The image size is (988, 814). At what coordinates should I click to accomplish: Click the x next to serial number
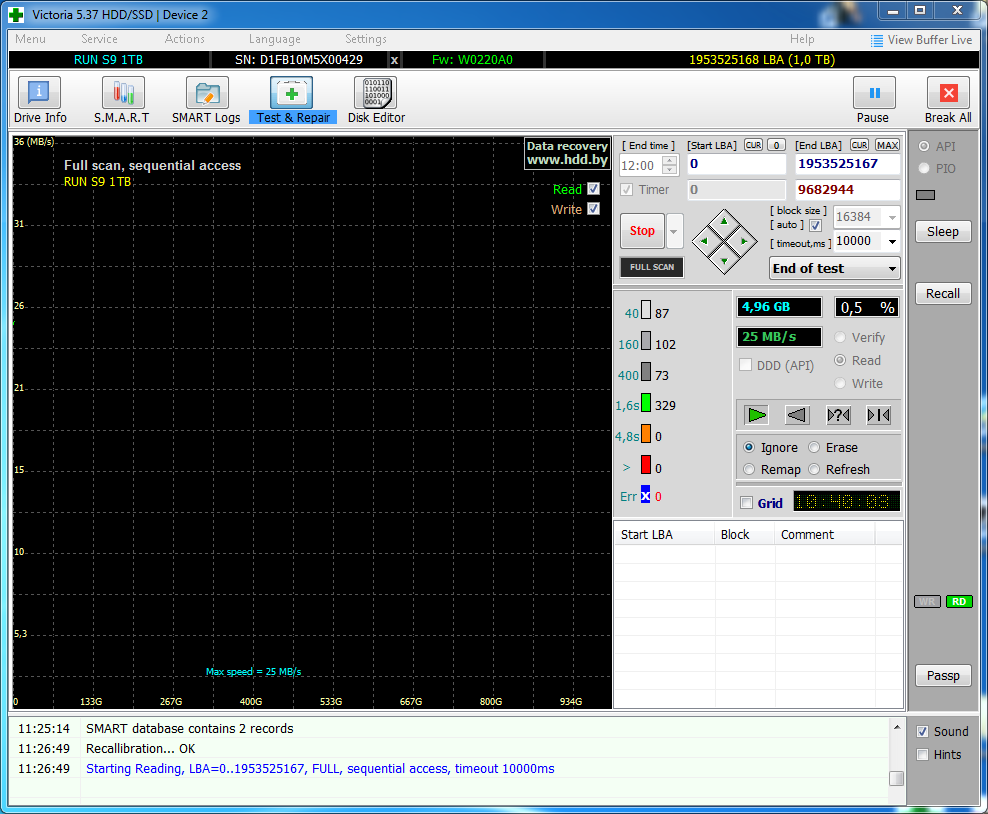pos(394,60)
